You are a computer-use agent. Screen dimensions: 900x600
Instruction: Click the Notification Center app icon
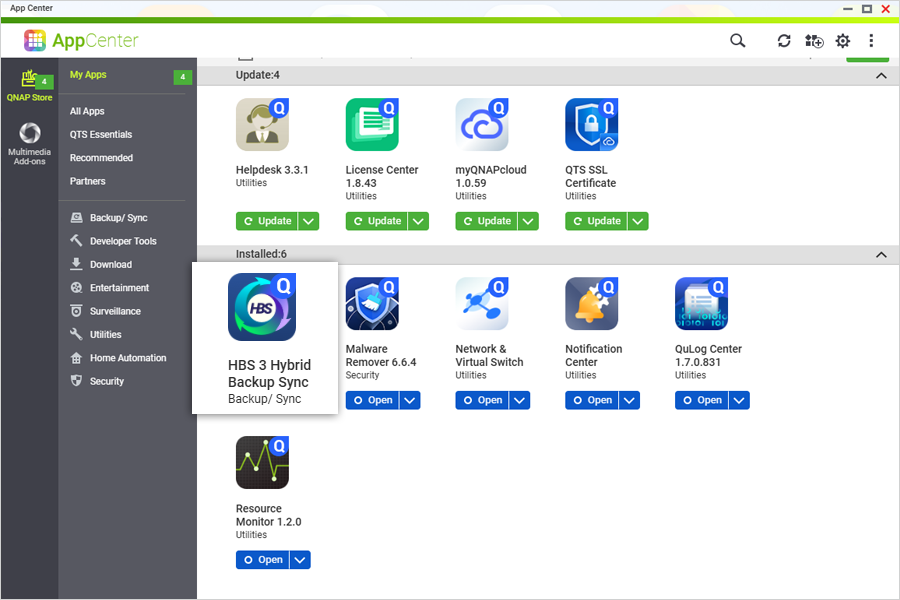tap(592, 303)
